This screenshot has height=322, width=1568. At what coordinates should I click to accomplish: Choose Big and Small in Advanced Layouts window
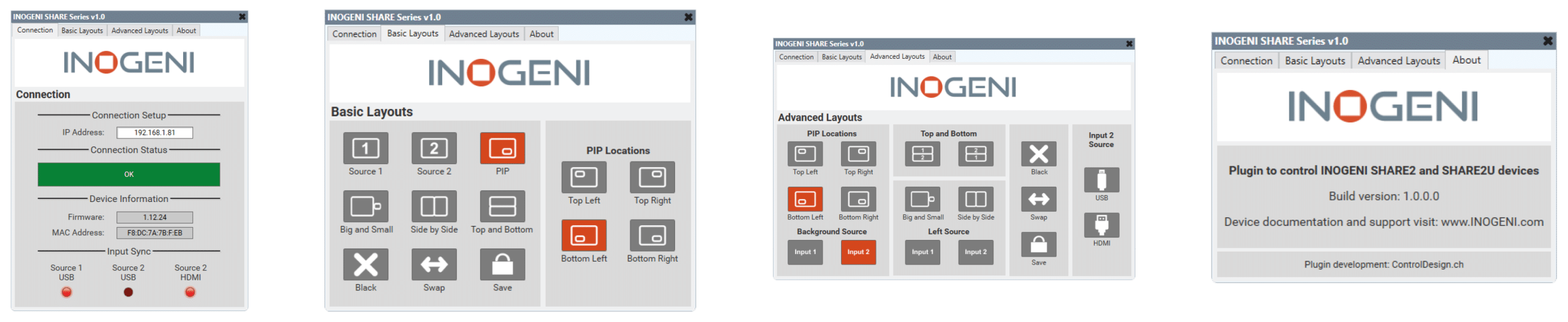pos(922,199)
